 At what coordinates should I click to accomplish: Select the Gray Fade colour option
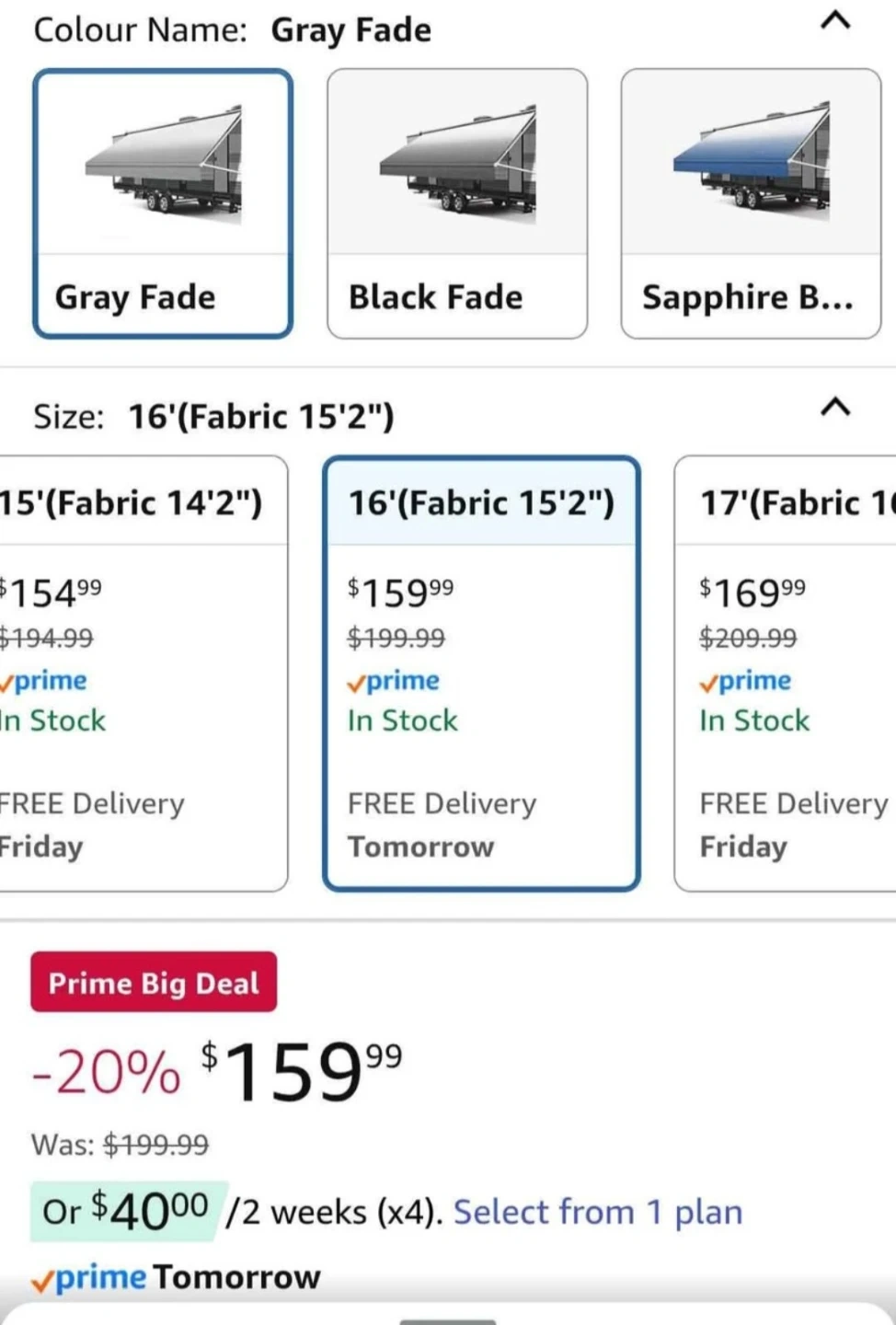coord(135,297)
